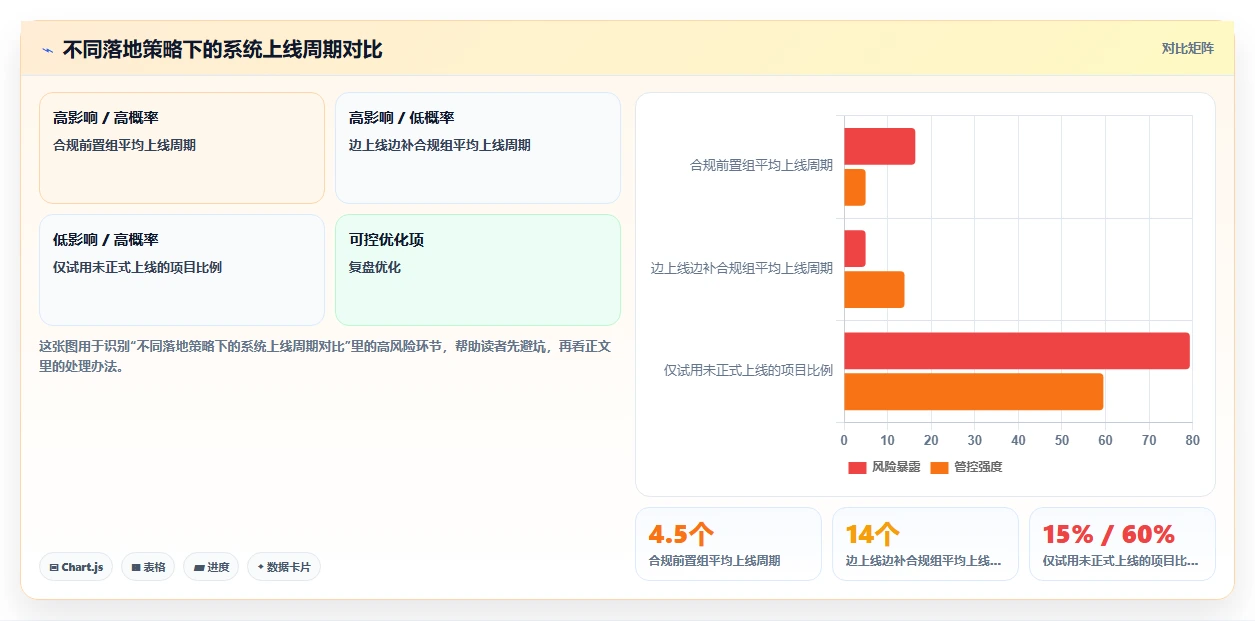
Task: Select the 高影响 / 低概率 matrix card
Action: point(478,148)
